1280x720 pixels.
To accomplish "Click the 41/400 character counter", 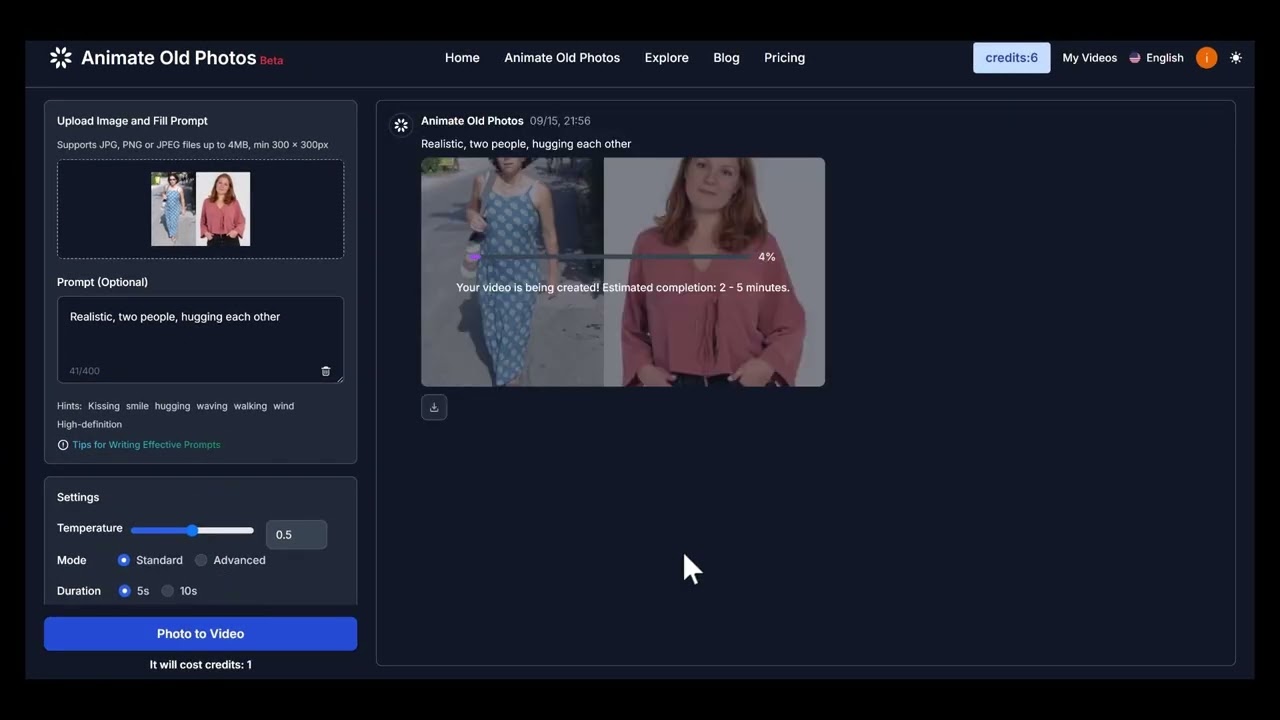I will [84, 371].
